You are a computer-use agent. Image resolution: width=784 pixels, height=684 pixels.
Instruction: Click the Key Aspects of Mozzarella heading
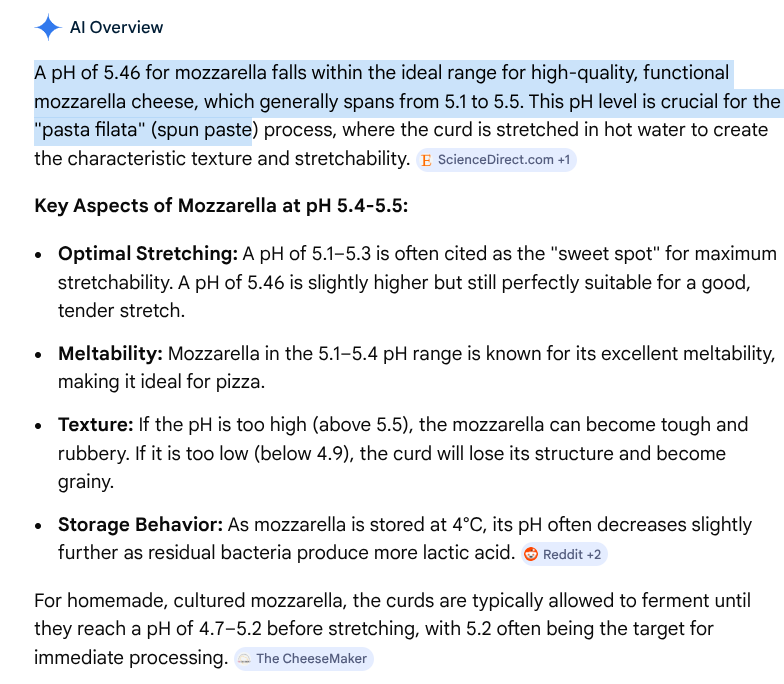pyautogui.click(x=221, y=207)
